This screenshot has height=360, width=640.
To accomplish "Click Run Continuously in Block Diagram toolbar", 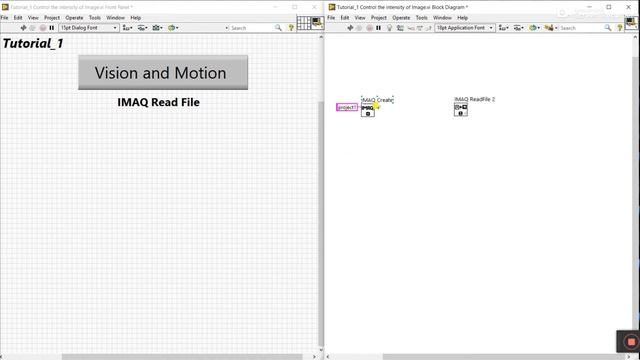I will (360, 28).
